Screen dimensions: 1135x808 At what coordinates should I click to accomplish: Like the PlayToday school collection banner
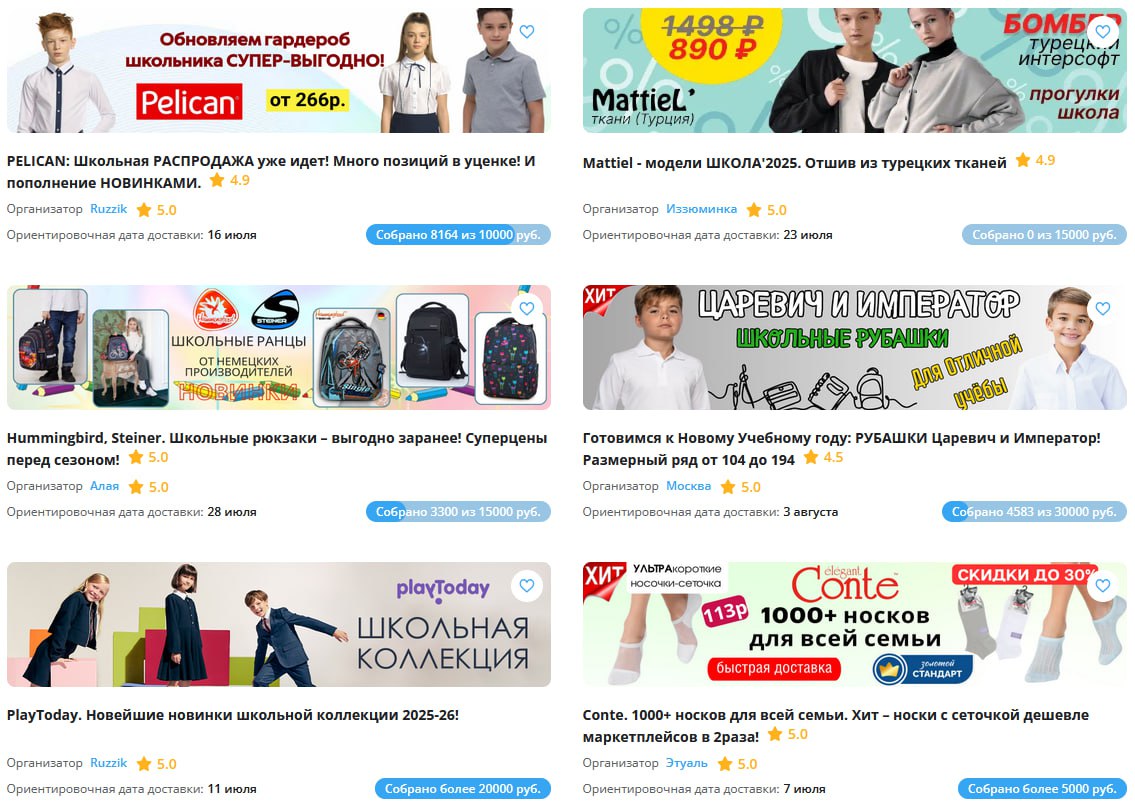[527, 586]
